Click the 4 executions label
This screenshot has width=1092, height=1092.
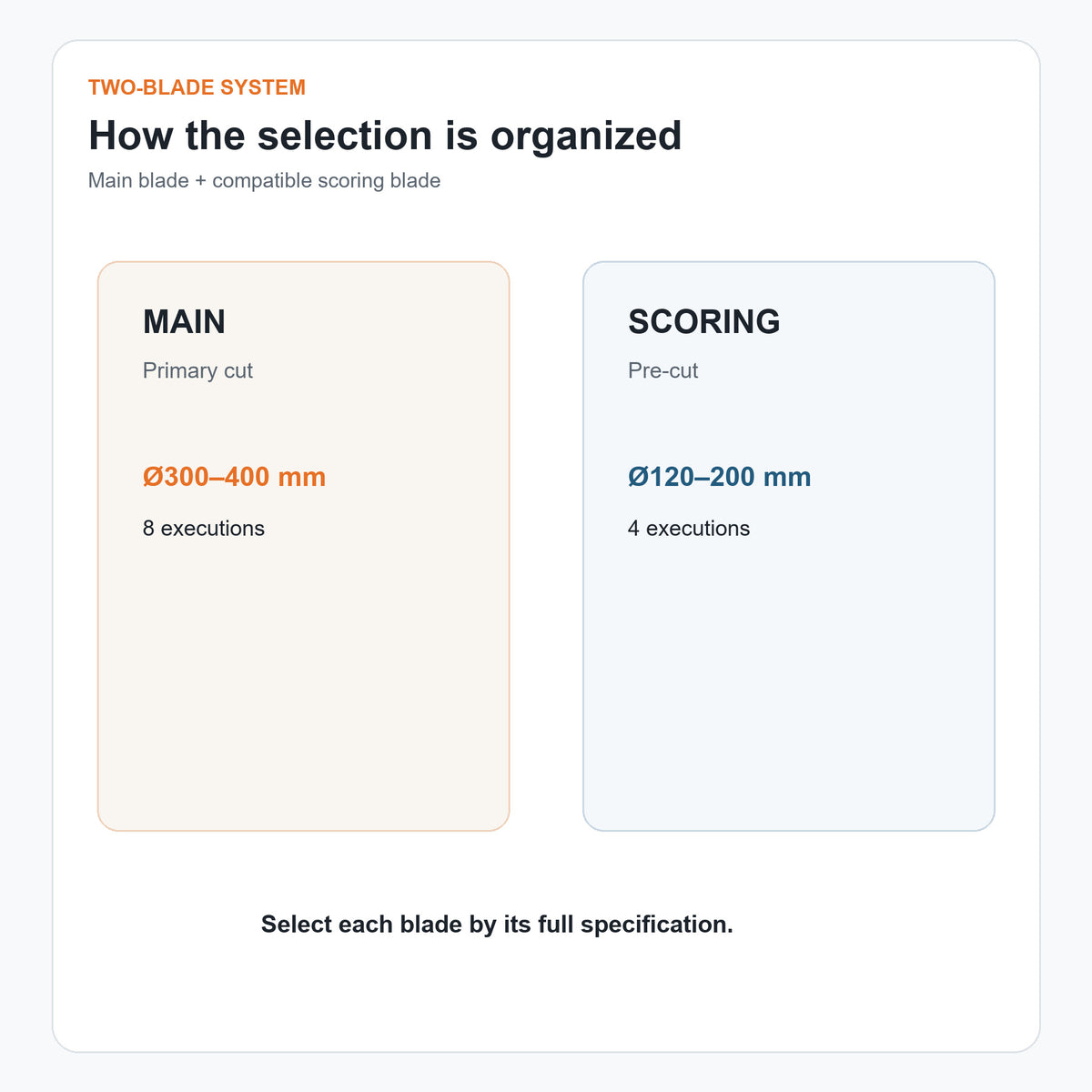(x=689, y=529)
